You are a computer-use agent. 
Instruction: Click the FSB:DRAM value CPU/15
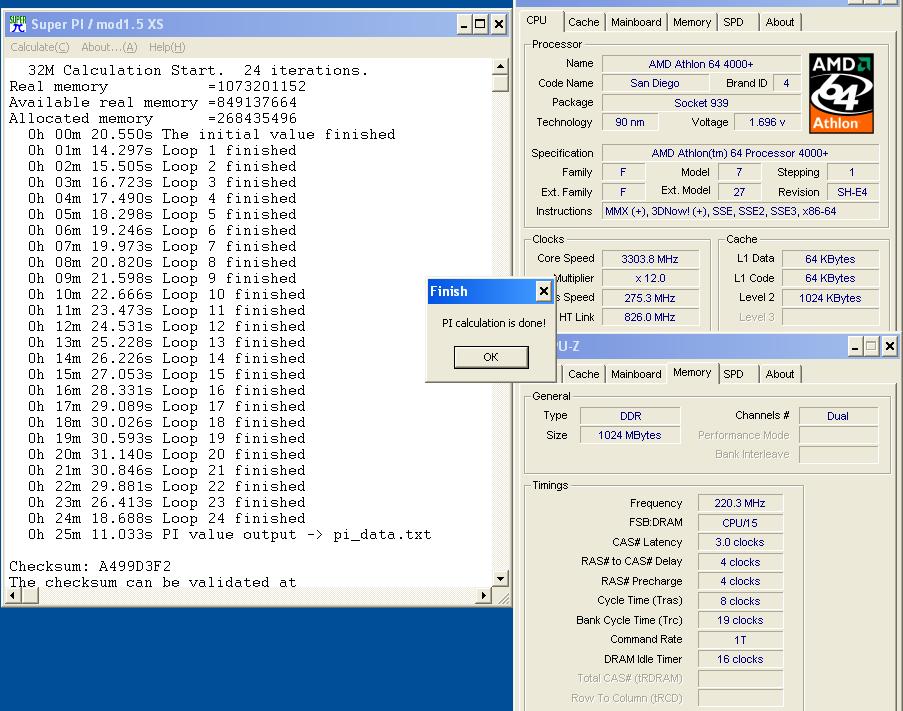(x=740, y=523)
